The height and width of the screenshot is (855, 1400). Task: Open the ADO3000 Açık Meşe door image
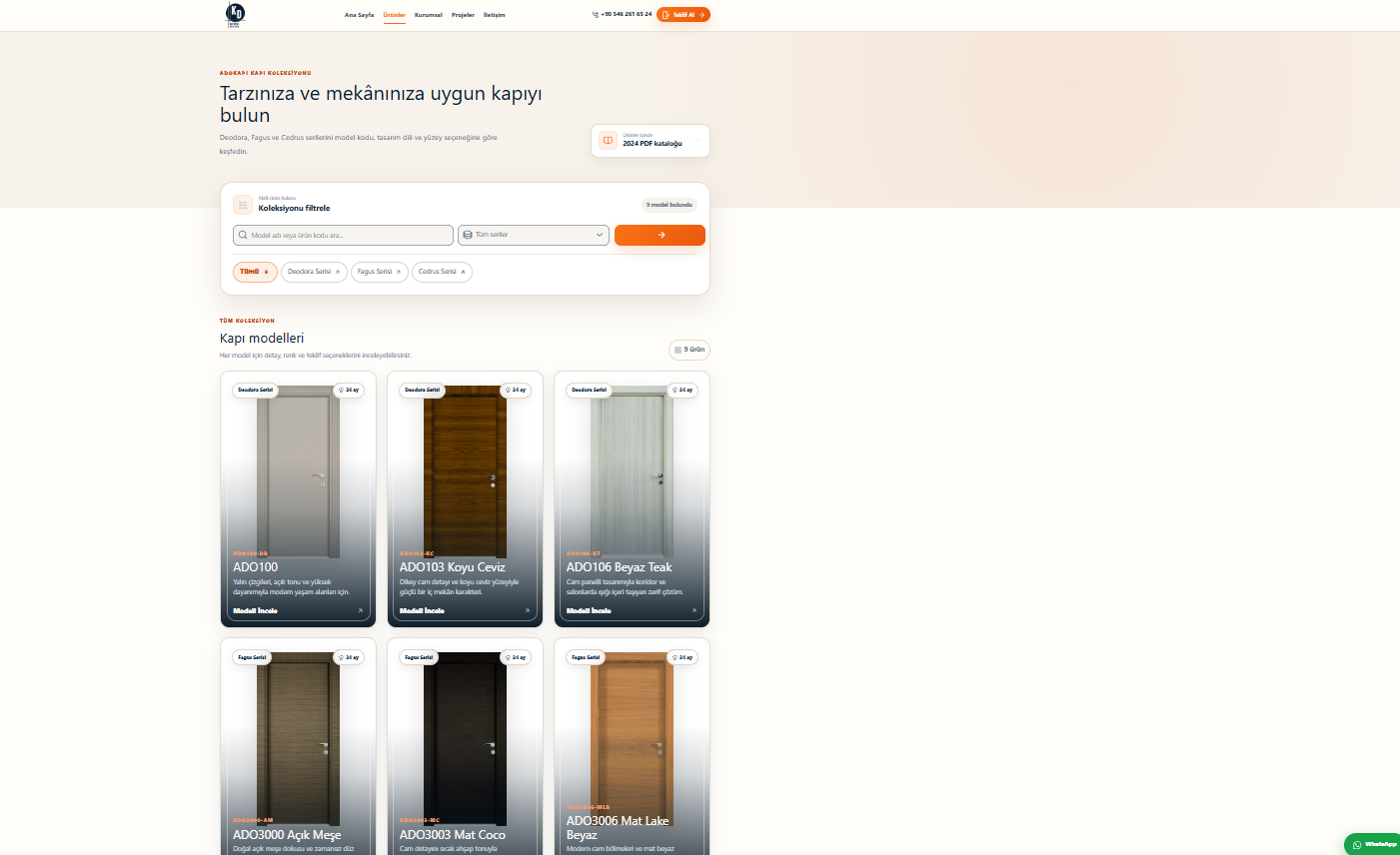pyautogui.click(x=298, y=739)
